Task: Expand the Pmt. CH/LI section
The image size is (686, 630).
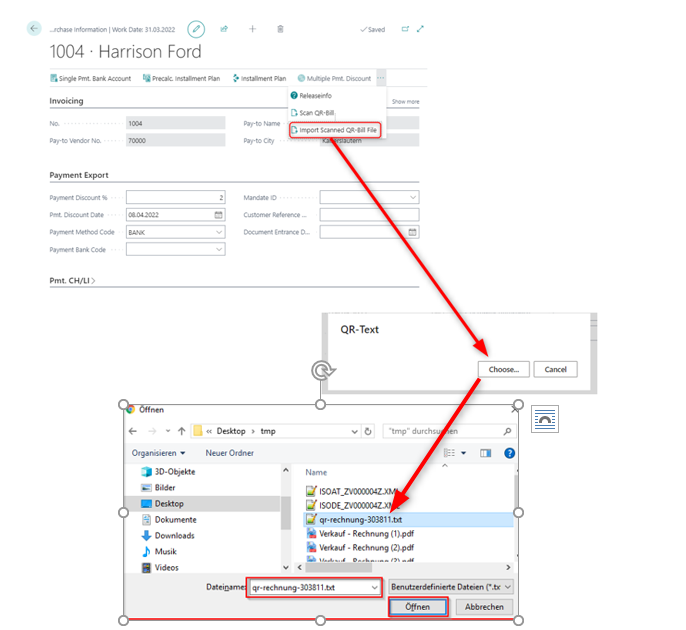Action: 72,281
